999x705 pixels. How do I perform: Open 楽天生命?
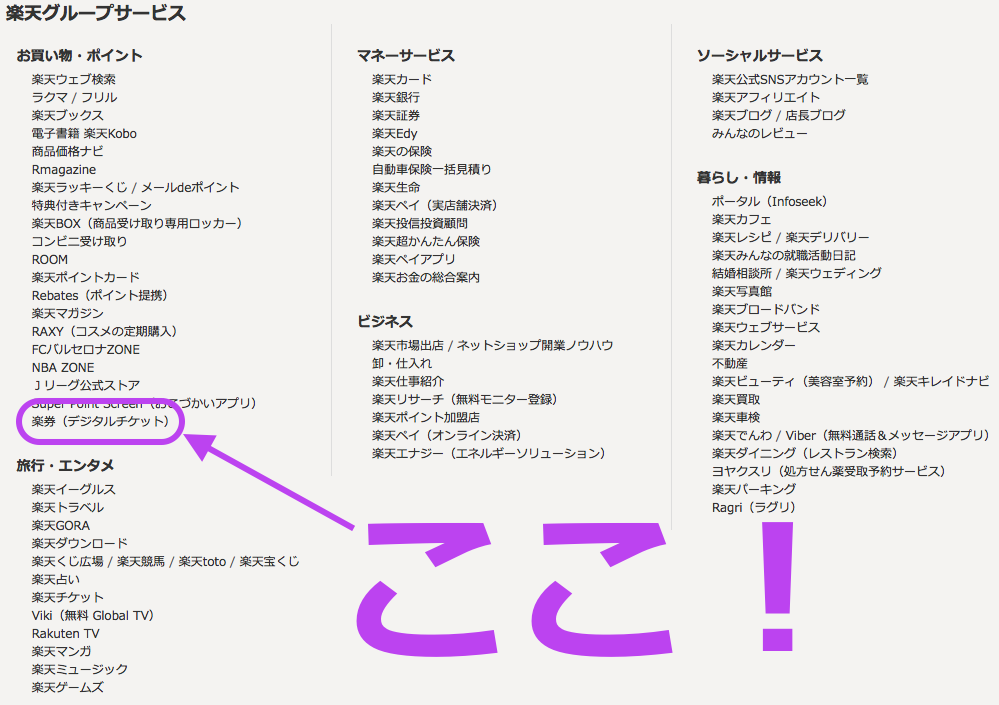click(396, 187)
